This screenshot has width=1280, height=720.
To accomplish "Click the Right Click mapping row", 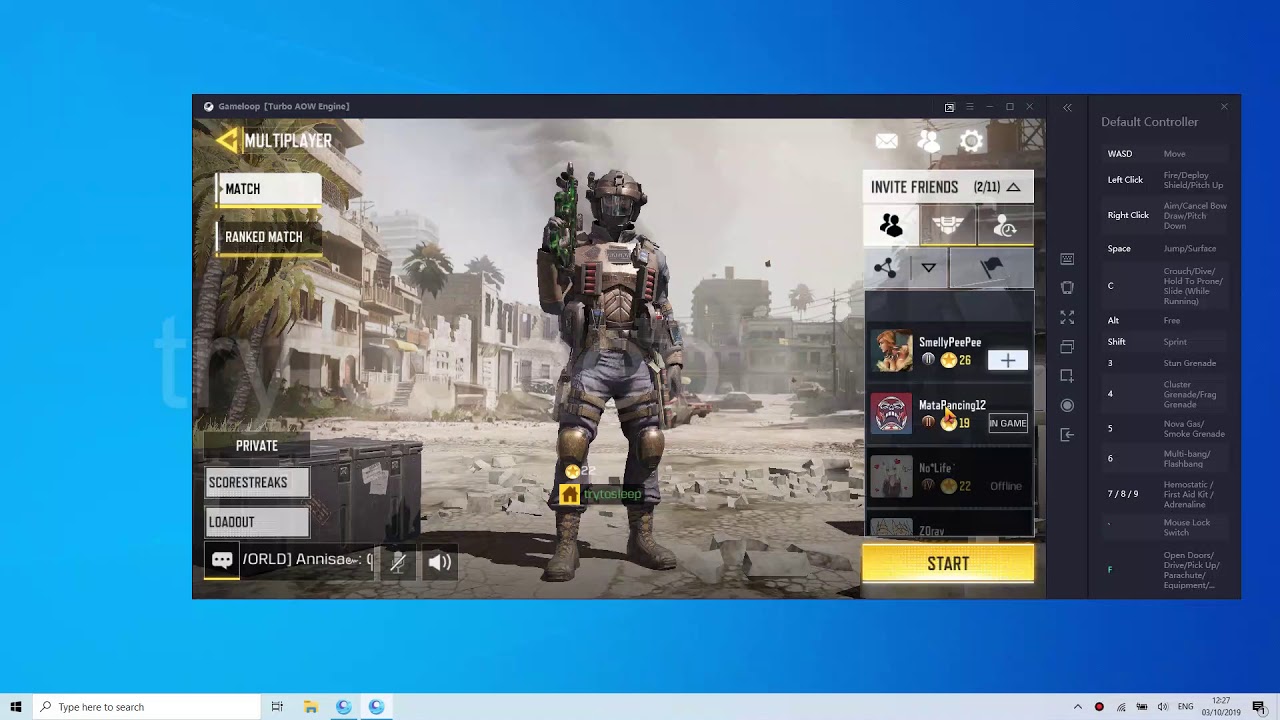I will coord(1165,215).
